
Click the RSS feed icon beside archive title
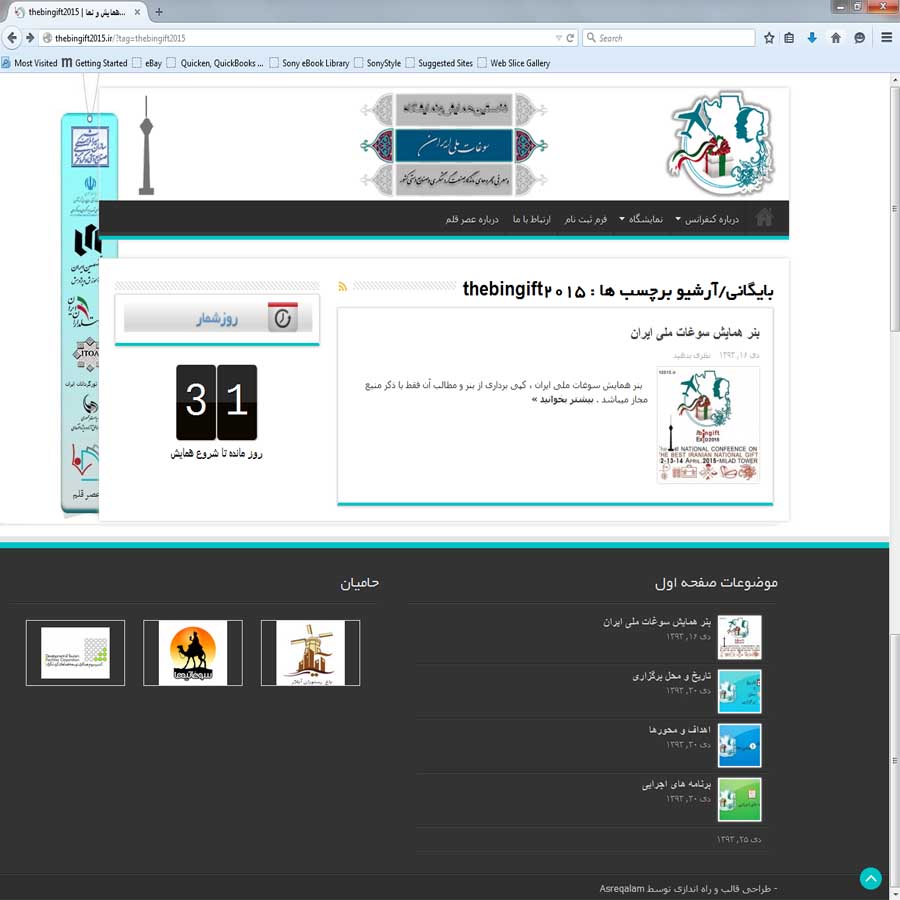click(x=343, y=286)
